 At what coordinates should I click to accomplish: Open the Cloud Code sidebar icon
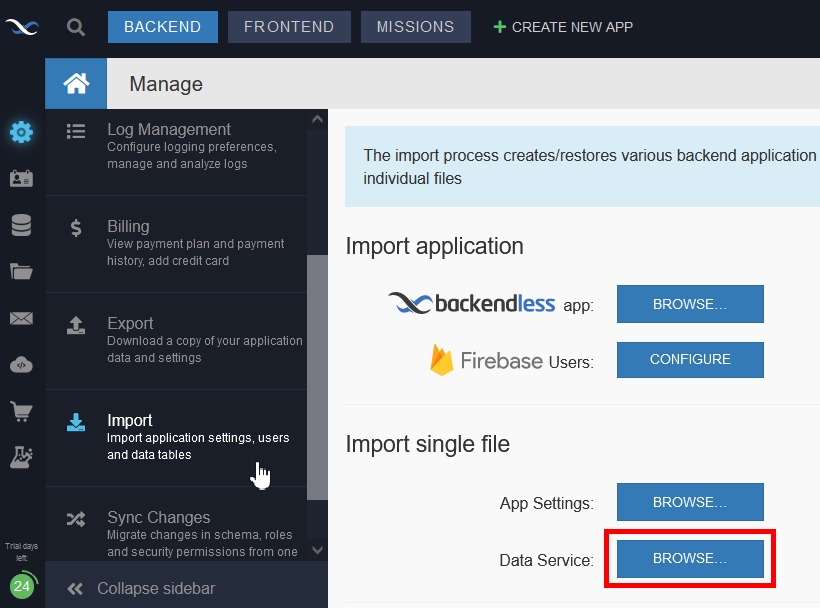click(21, 365)
